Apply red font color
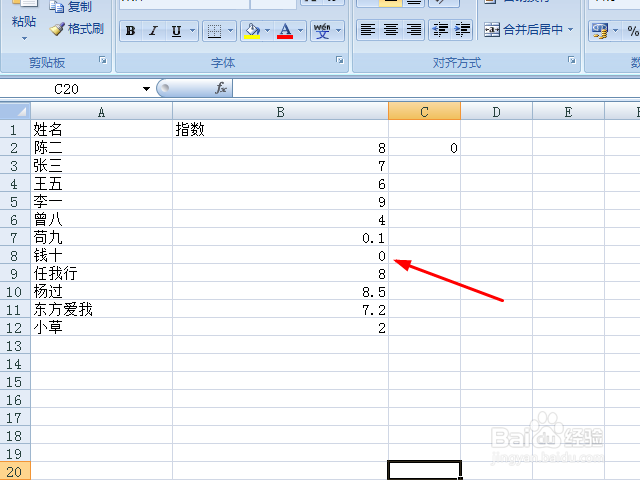Screen dimensions: 640x480 [x=285, y=31]
